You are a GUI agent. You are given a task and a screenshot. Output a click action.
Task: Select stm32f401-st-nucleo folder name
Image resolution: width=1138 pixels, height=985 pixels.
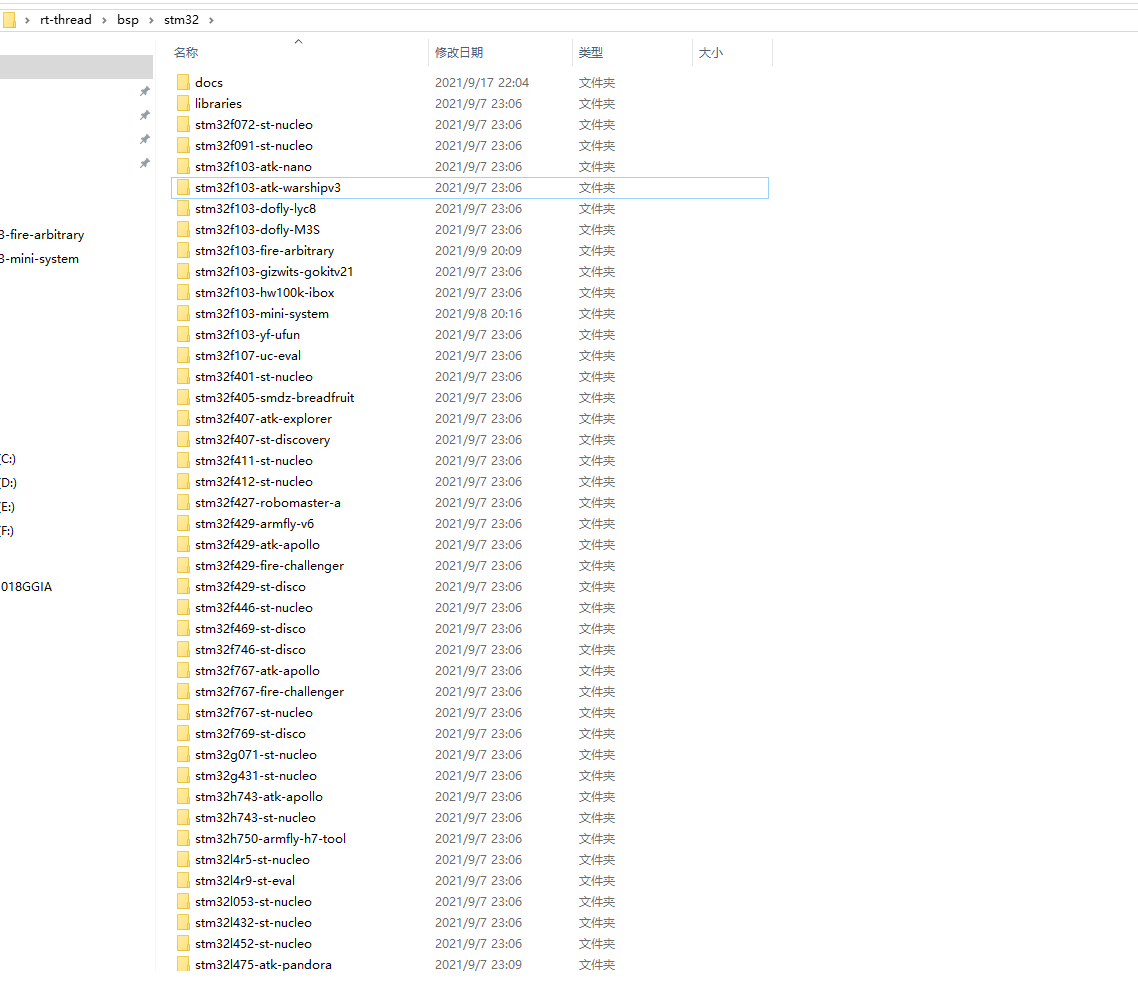pos(254,377)
